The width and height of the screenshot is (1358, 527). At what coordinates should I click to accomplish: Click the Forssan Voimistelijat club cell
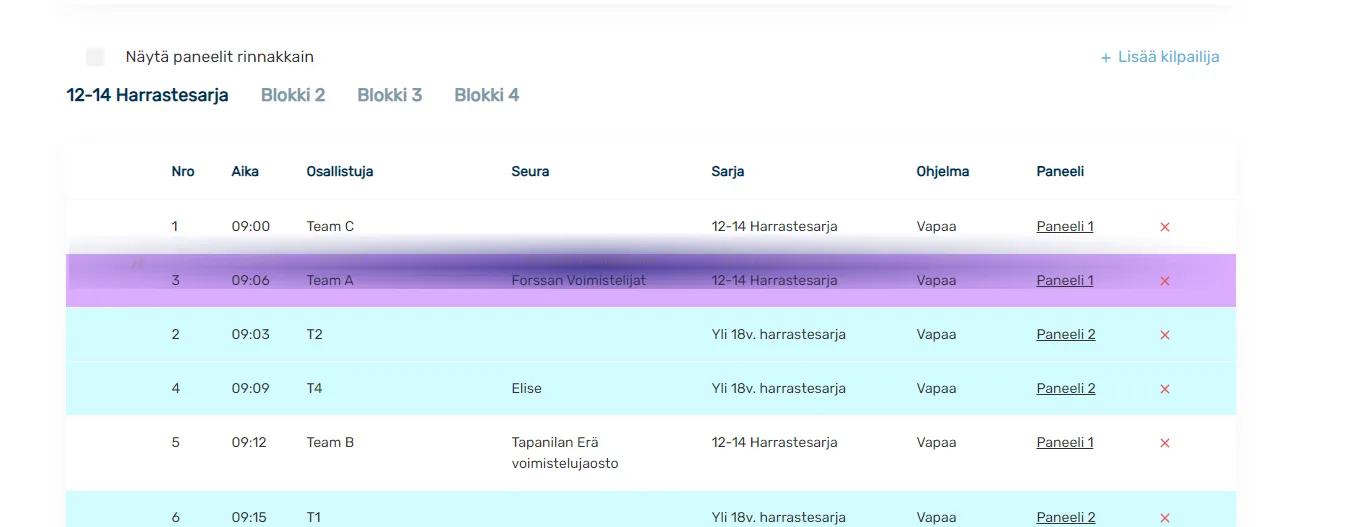(x=579, y=280)
